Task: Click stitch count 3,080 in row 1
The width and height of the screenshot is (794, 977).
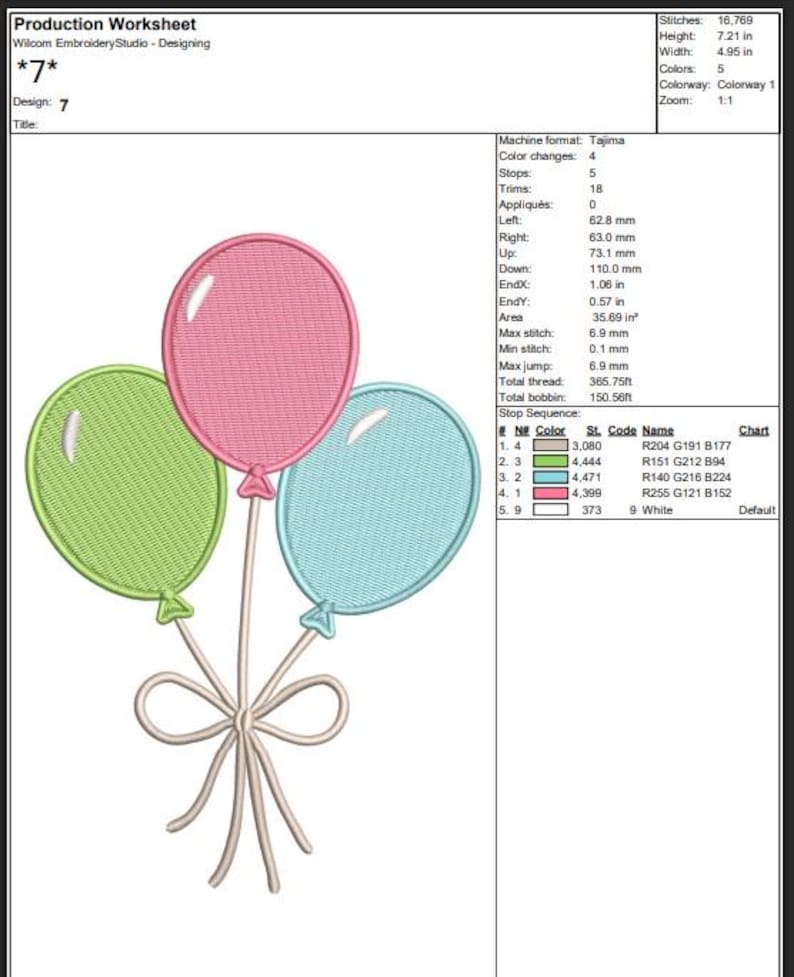Action: click(586, 446)
